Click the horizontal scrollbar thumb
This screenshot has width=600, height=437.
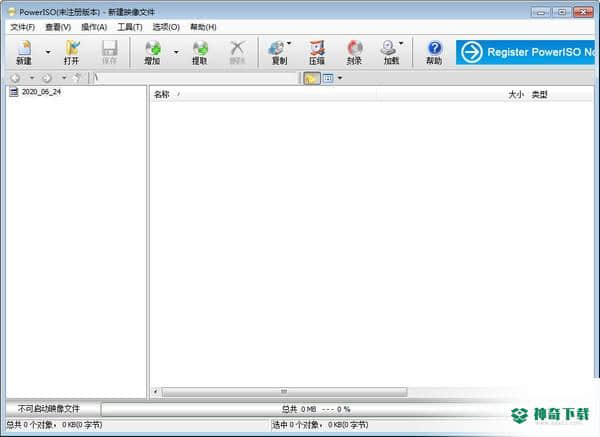point(284,391)
